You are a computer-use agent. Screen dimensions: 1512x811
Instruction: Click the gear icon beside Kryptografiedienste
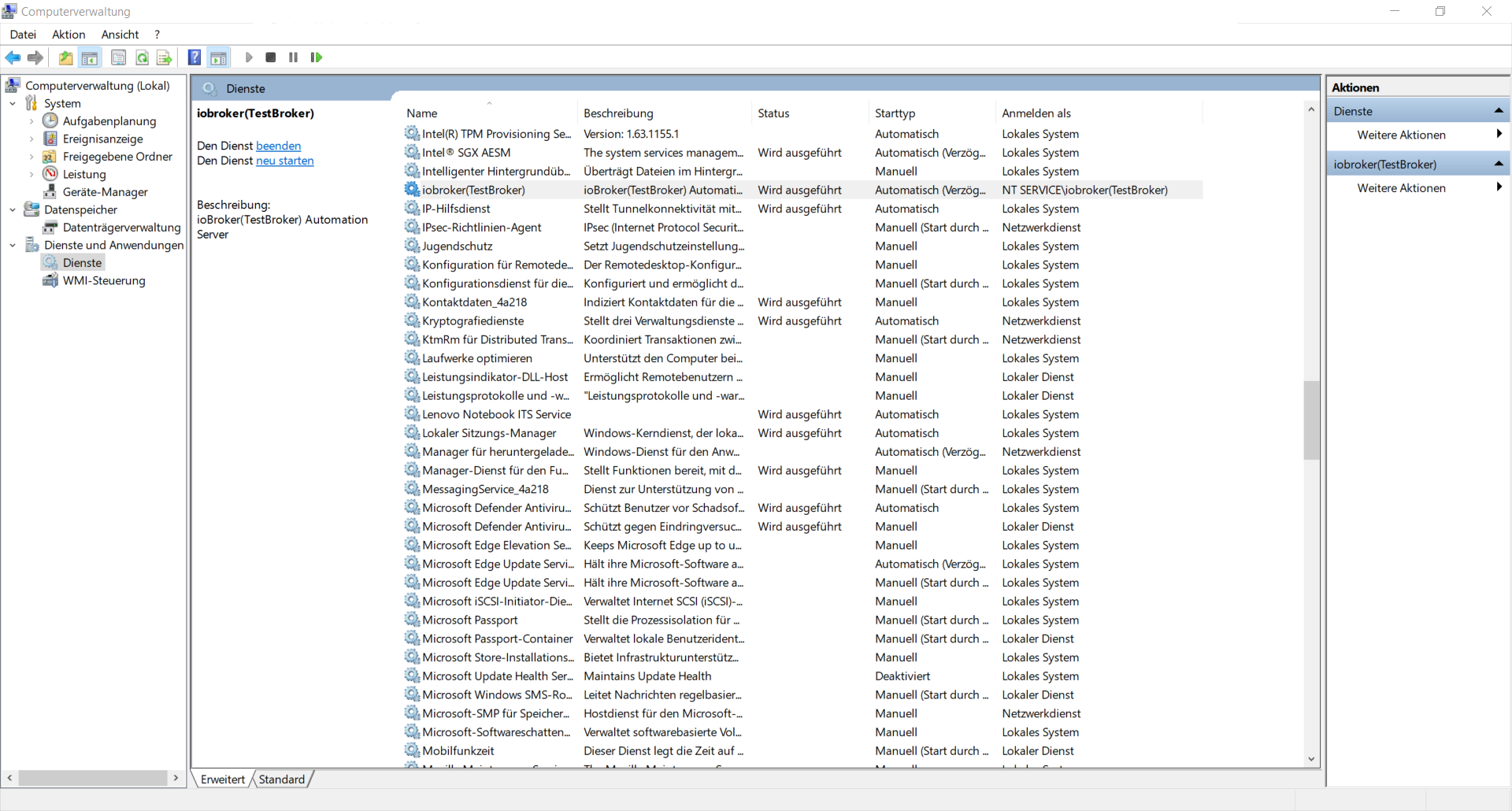(x=412, y=320)
